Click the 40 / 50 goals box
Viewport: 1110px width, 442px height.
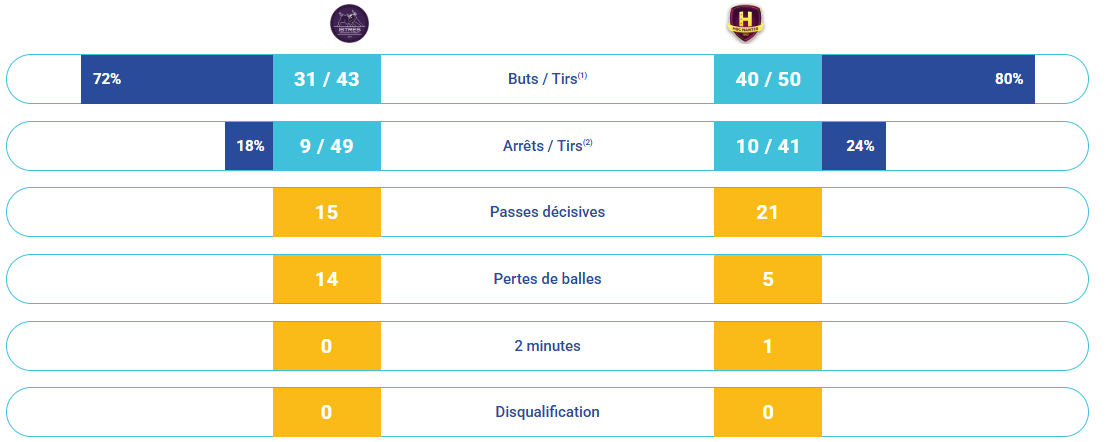pos(768,79)
